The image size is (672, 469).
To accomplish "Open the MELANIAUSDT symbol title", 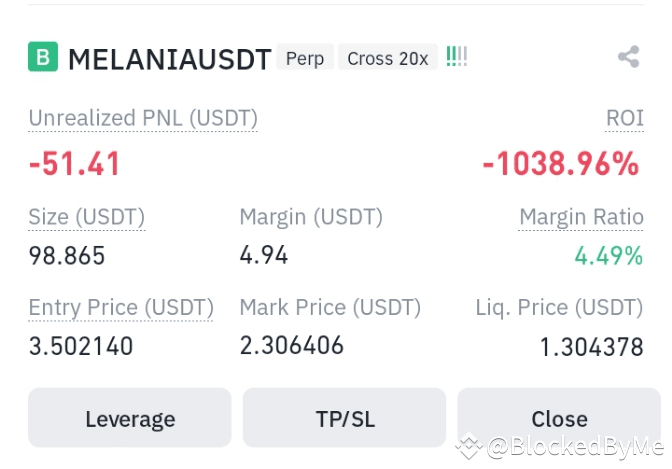I will [169, 59].
